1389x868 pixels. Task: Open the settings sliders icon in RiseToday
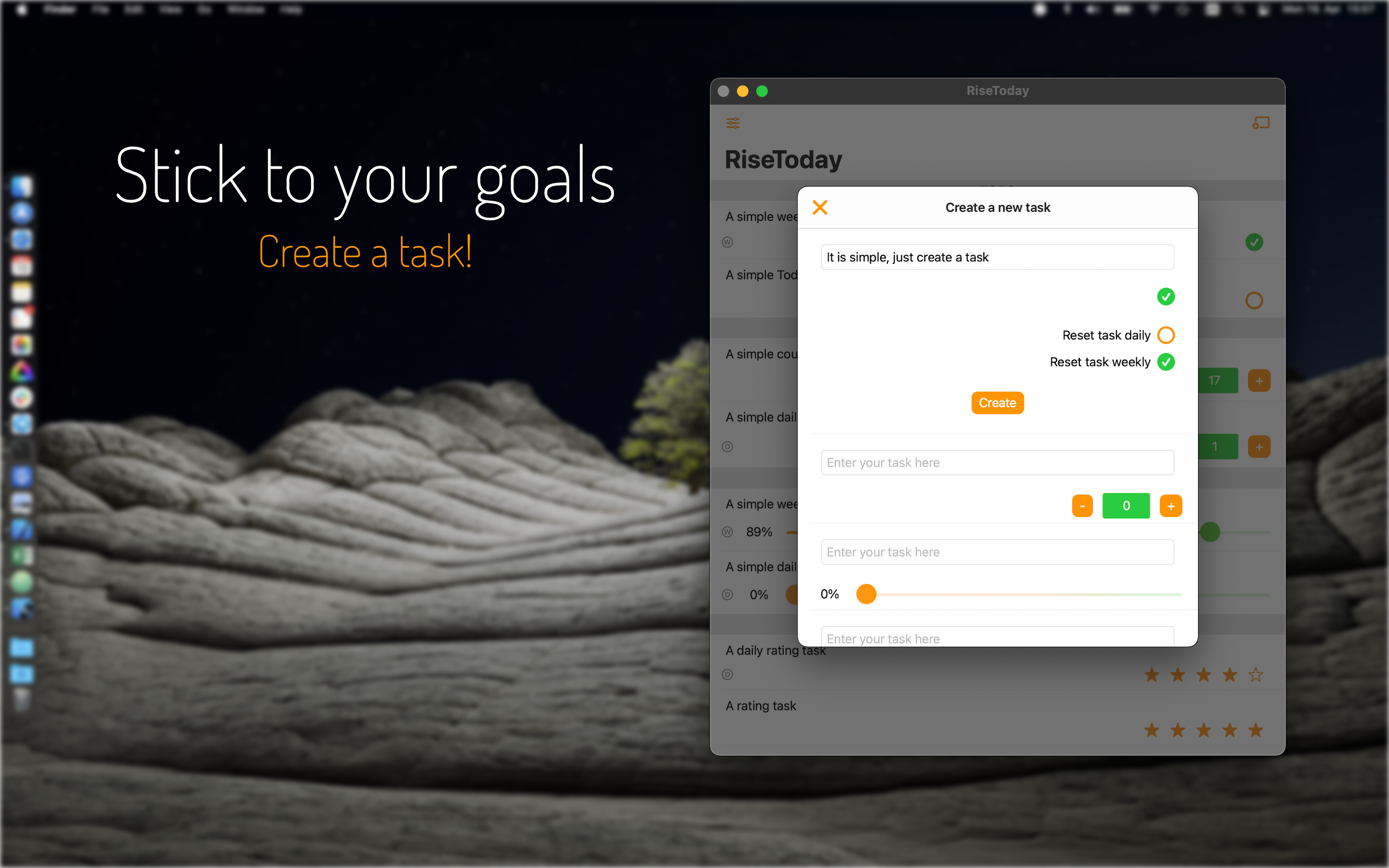point(733,123)
